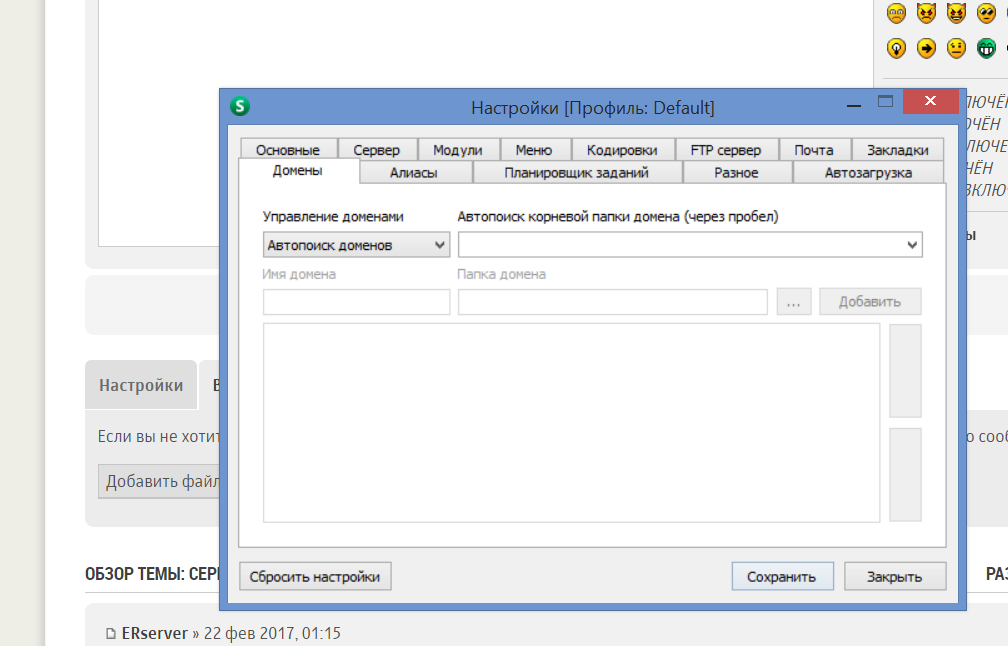Click Закрыть to dismiss settings

pos(895,577)
